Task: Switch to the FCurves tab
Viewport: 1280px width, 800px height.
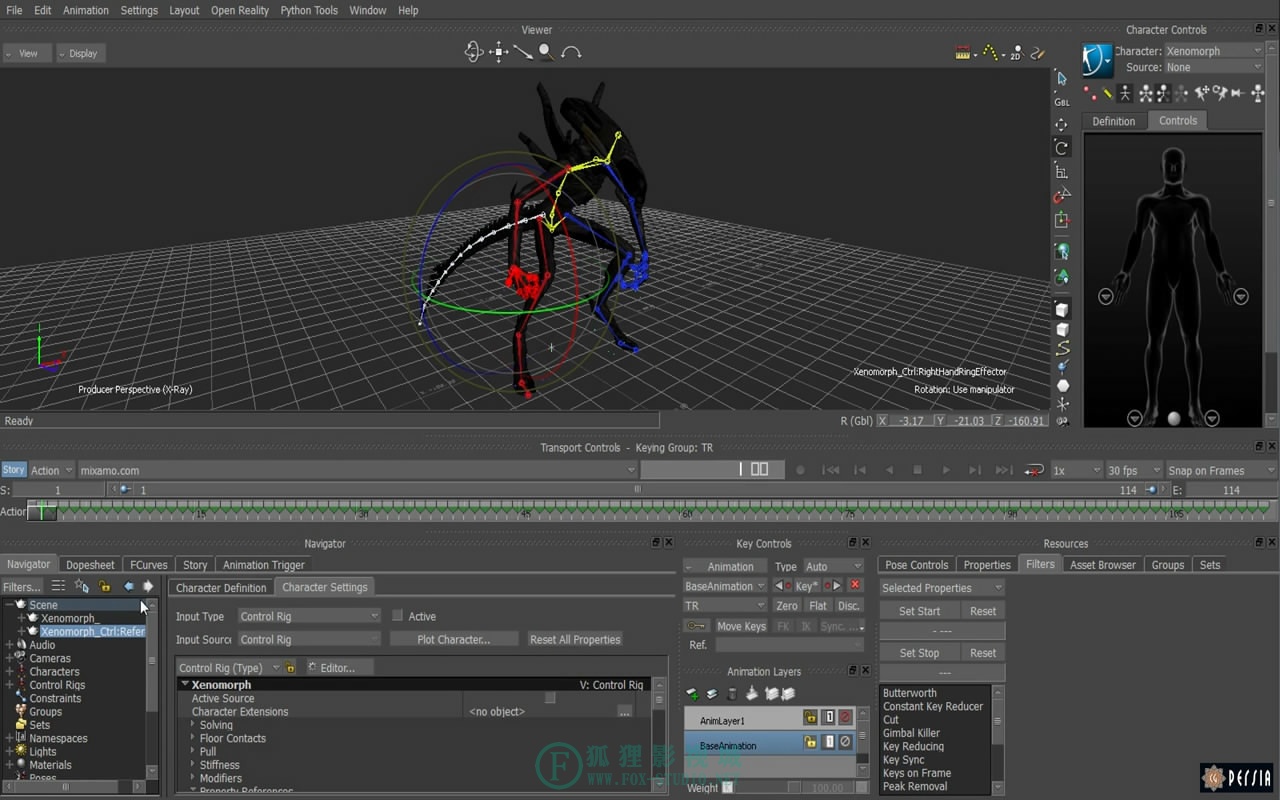Action: point(149,565)
